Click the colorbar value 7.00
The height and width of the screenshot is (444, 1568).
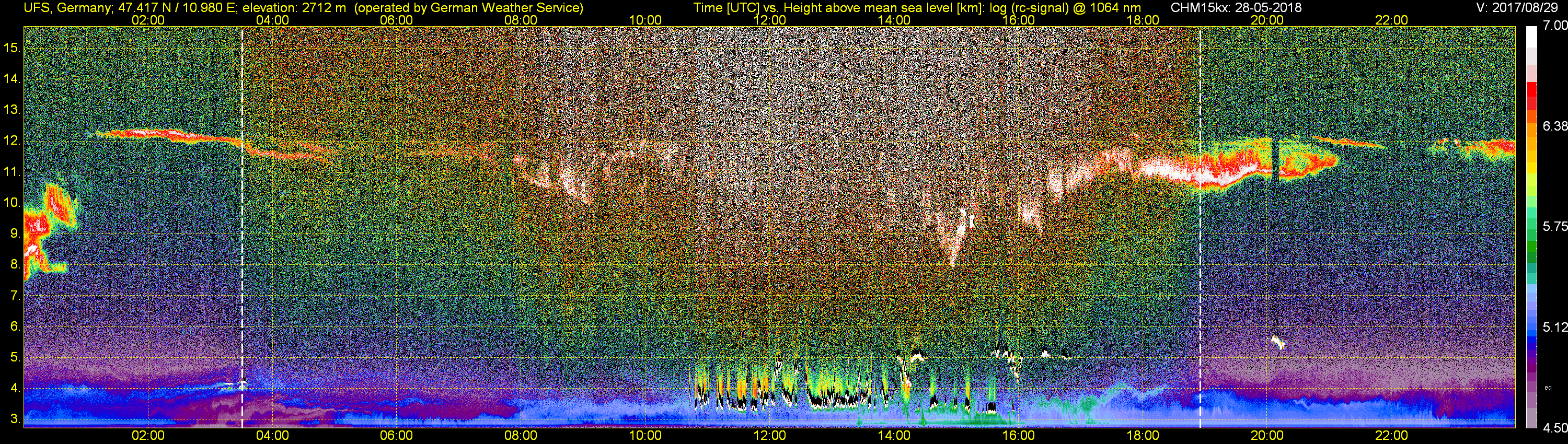[x=1554, y=26]
